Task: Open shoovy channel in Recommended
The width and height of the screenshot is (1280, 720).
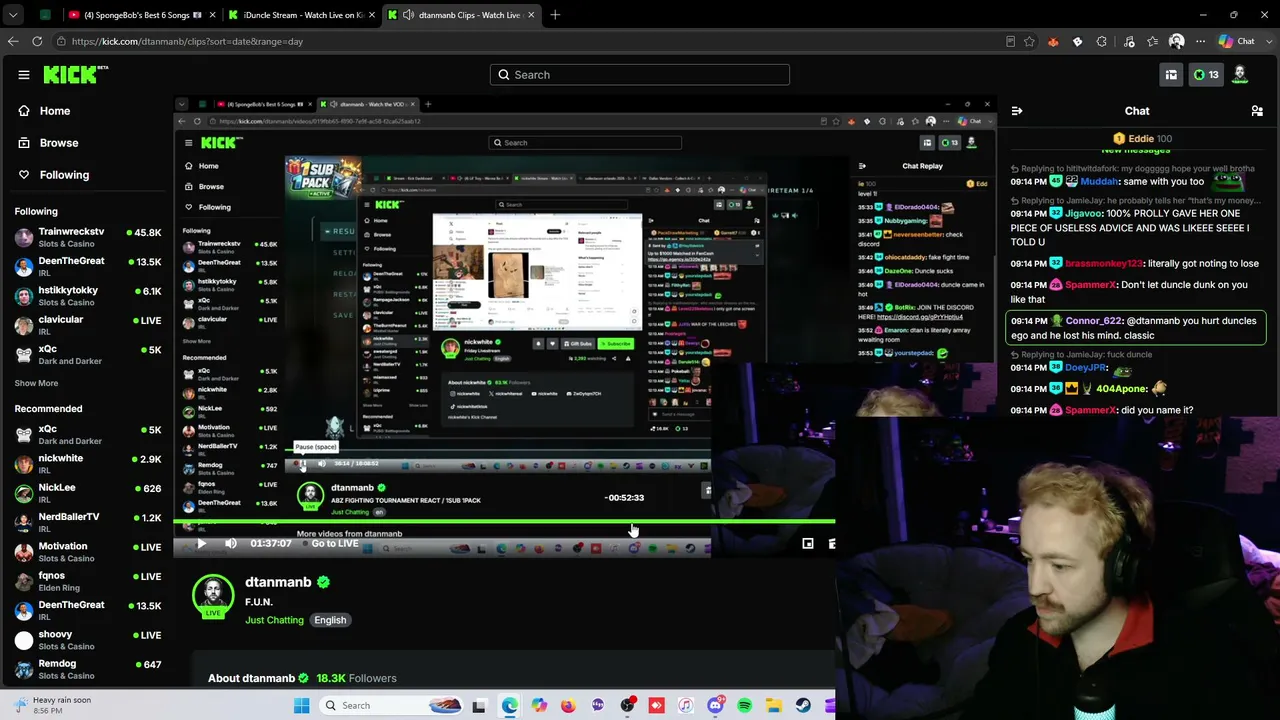Action: pyautogui.click(x=88, y=639)
